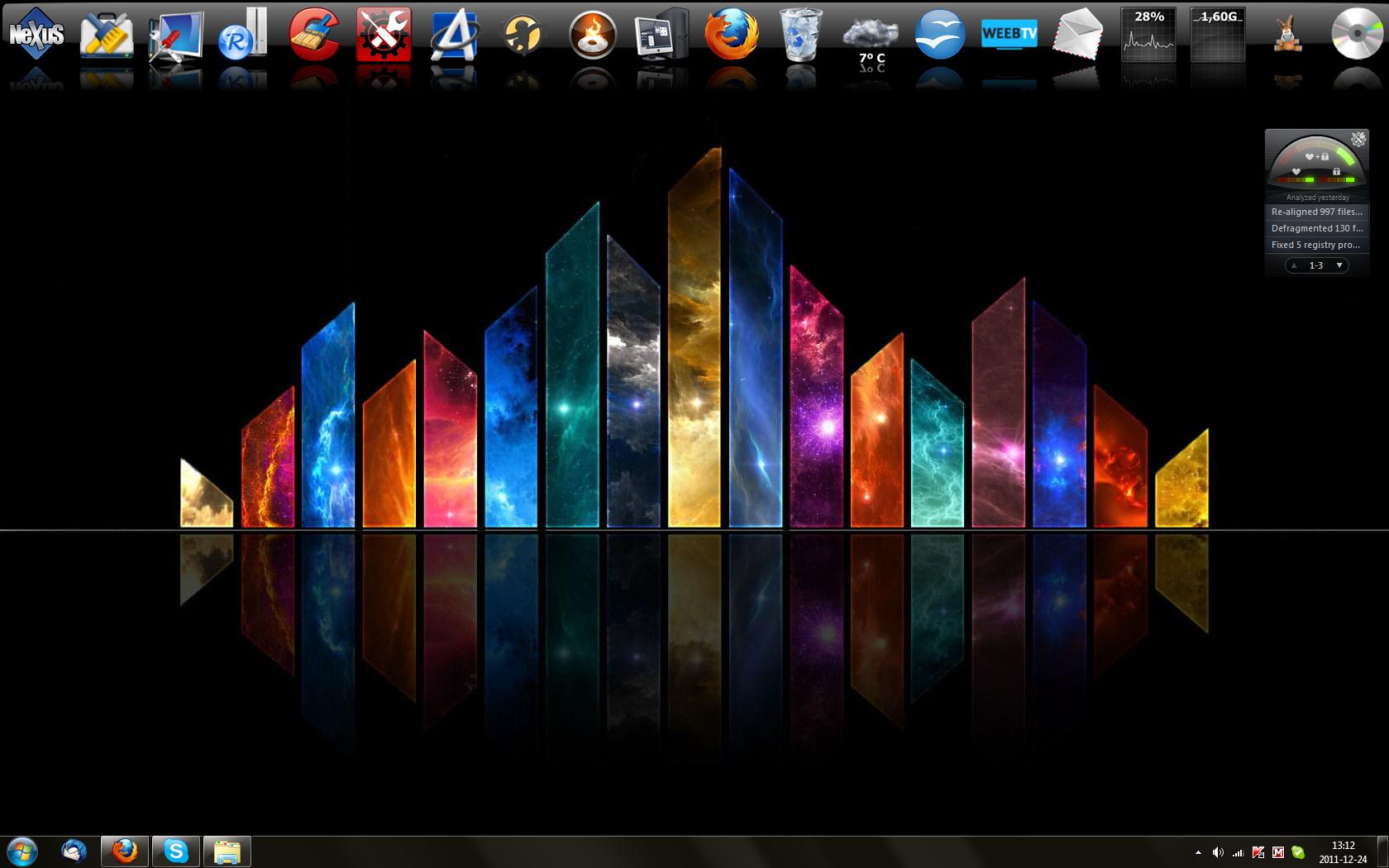Open Revo Uninstaller dock icon
The width and height of the screenshot is (1389, 868).
[x=243, y=34]
